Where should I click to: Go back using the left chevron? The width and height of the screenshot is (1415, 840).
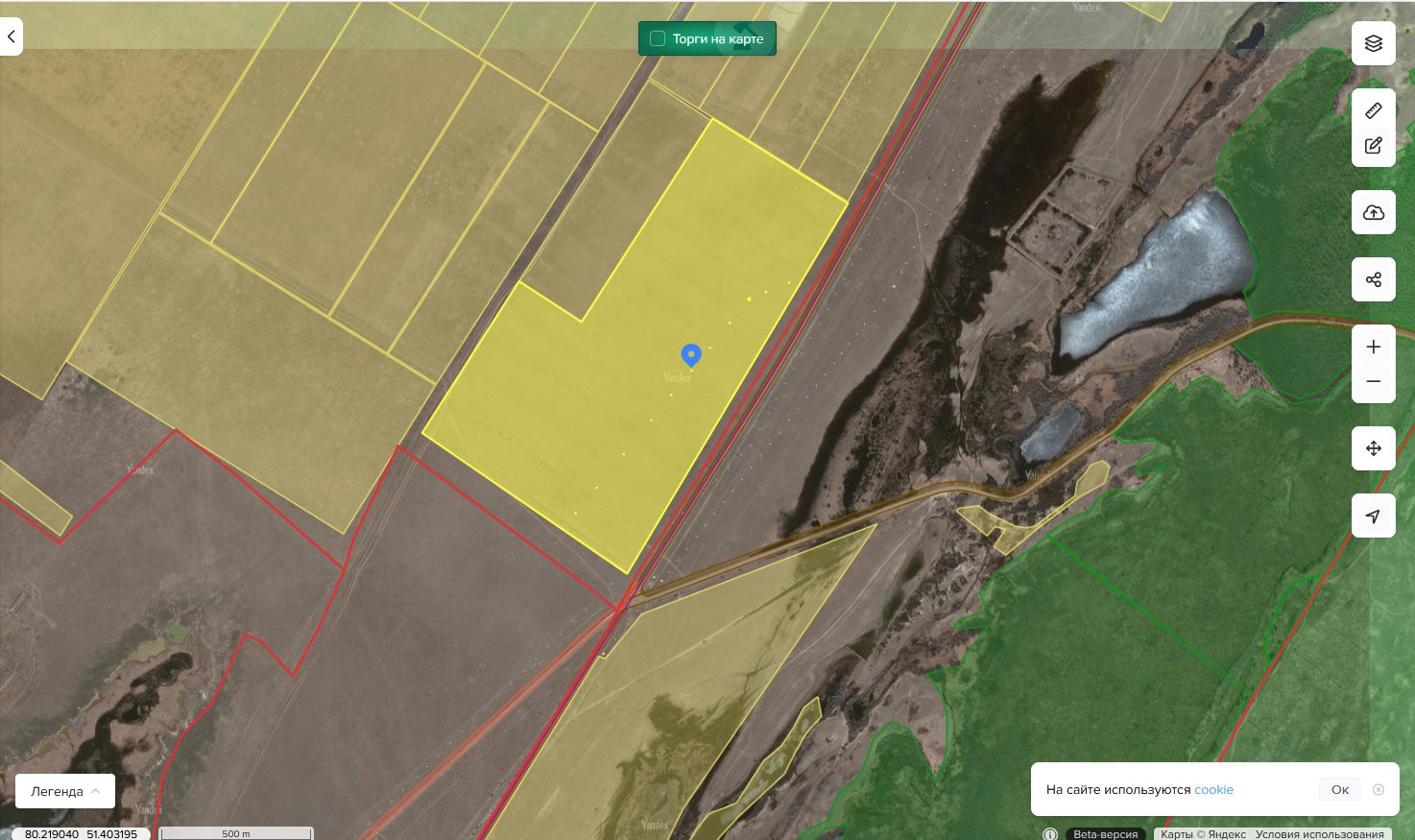[x=11, y=36]
